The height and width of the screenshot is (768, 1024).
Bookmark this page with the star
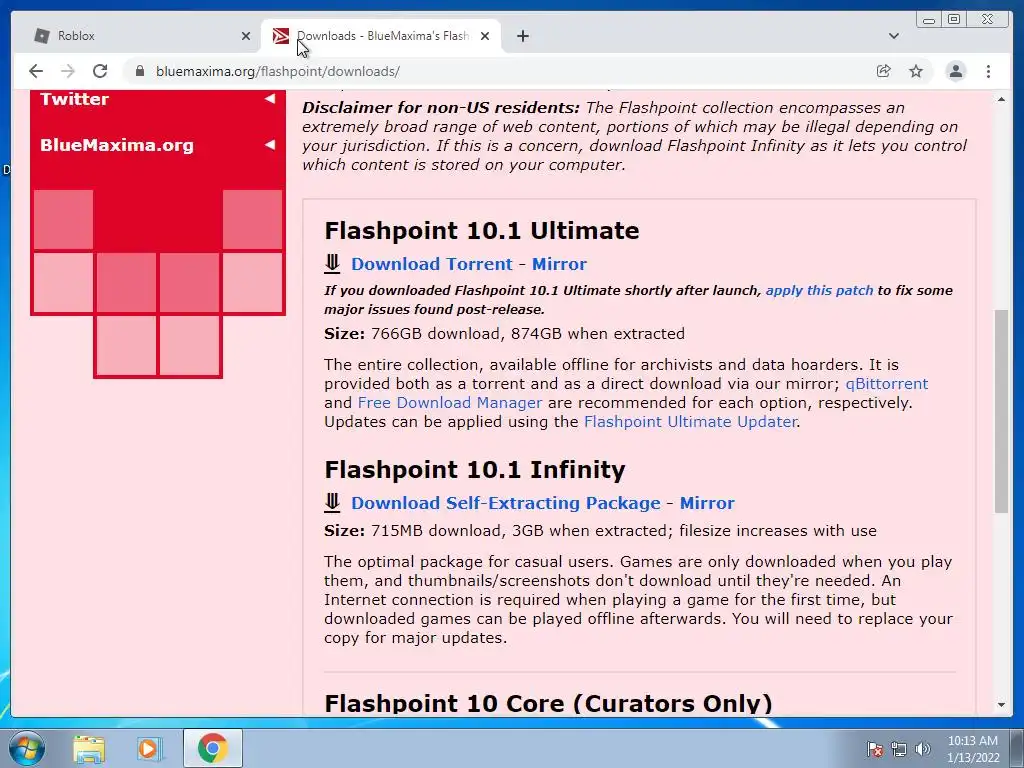916,71
